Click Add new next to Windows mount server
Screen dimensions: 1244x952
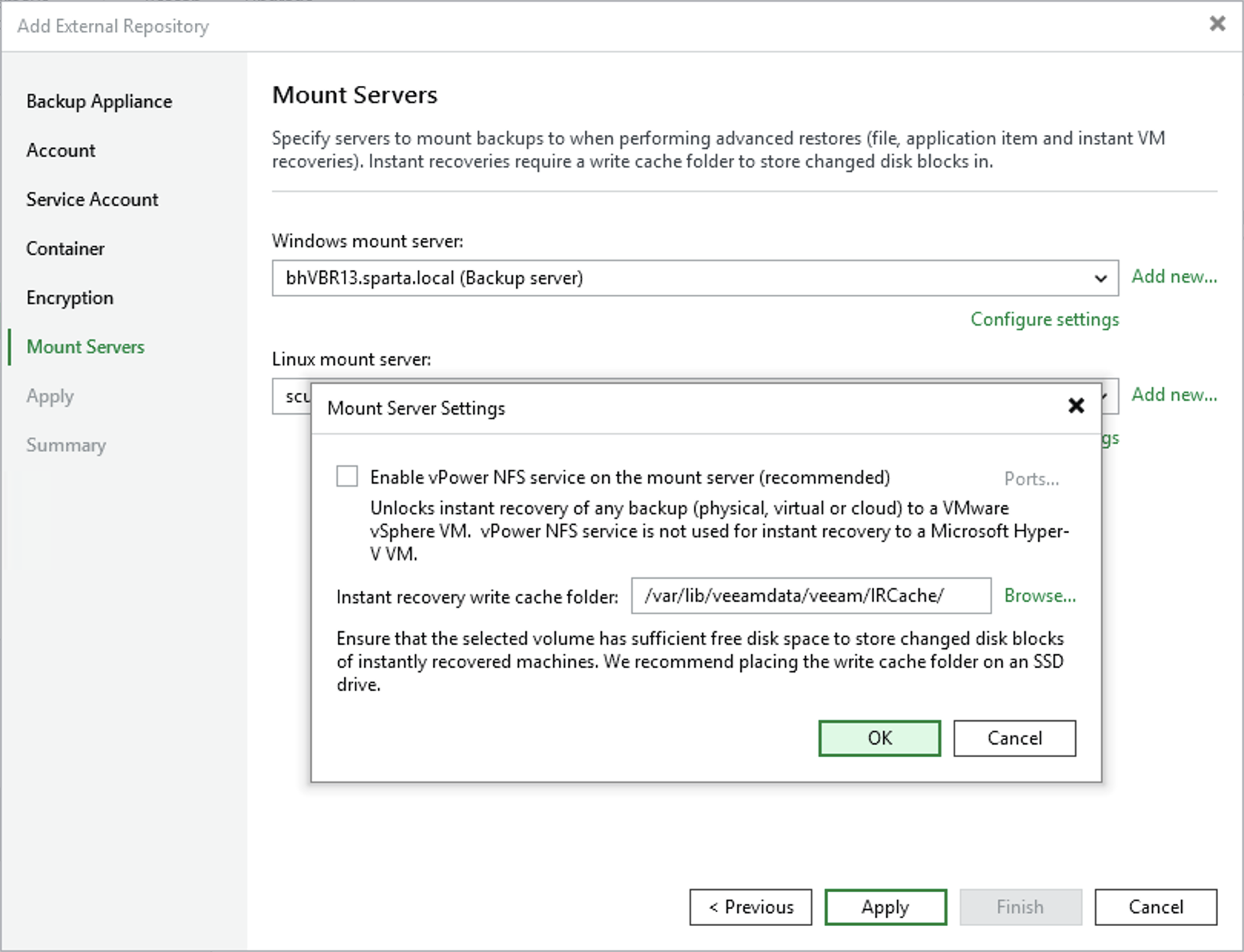pyautogui.click(x=1174, y=276)
